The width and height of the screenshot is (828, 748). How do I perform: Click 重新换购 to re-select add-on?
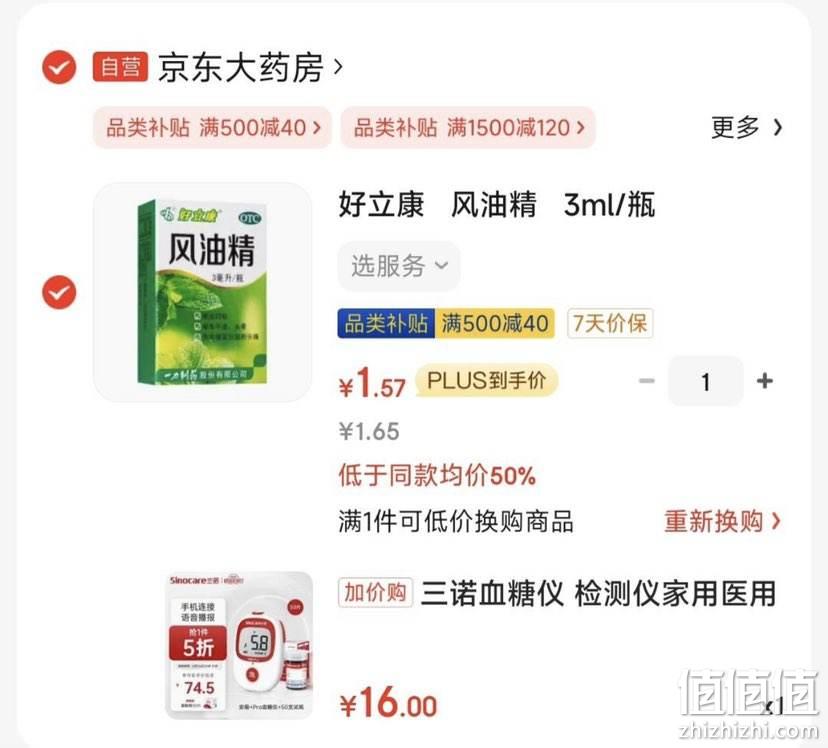coord(722,522)
